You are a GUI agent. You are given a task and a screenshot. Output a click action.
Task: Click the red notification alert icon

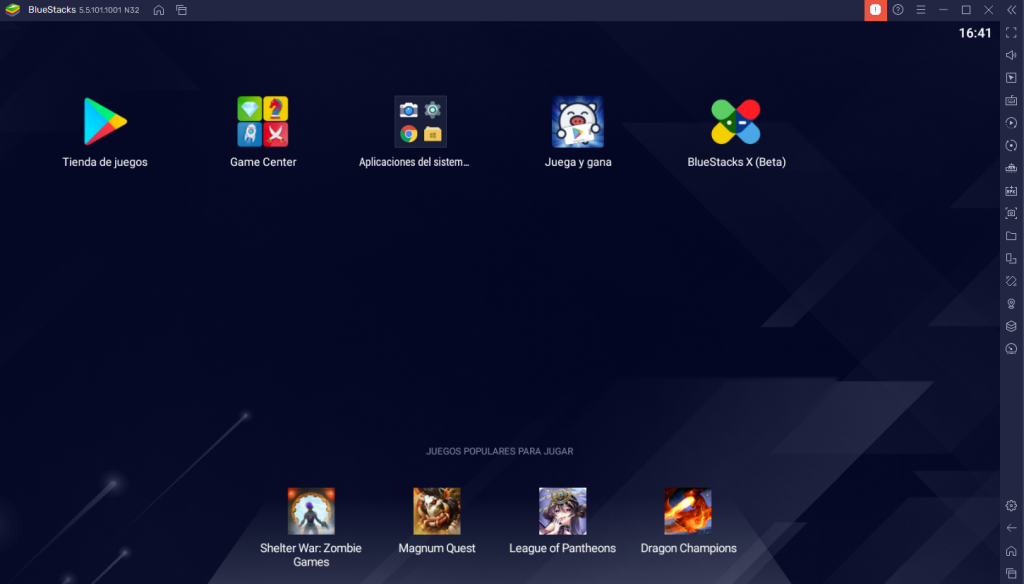point(875,10)
